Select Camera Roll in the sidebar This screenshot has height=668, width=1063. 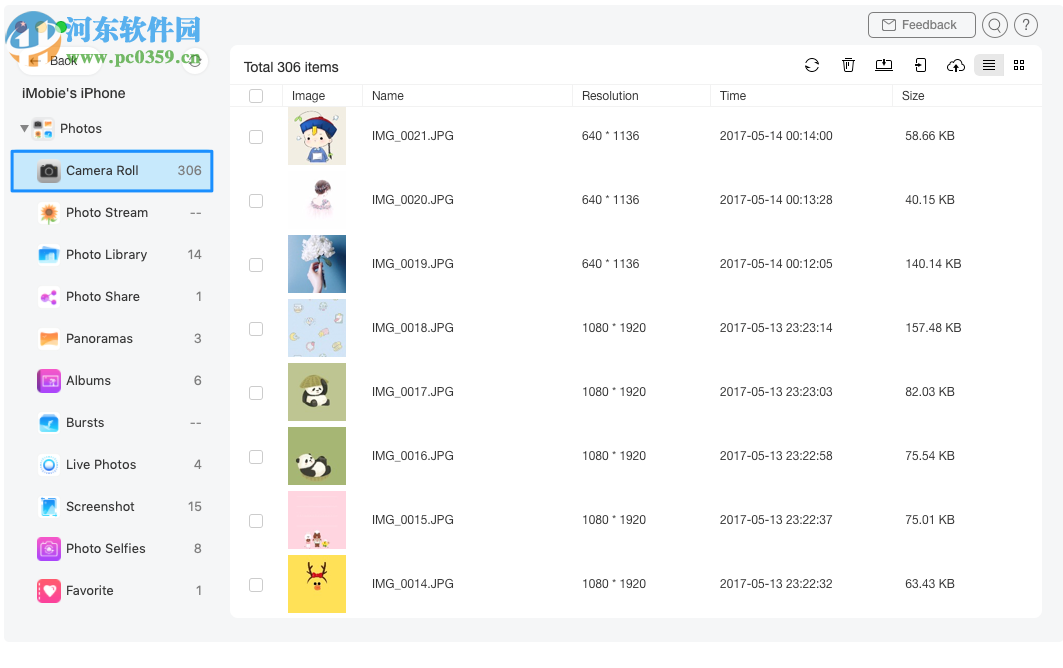pos(100,170)
